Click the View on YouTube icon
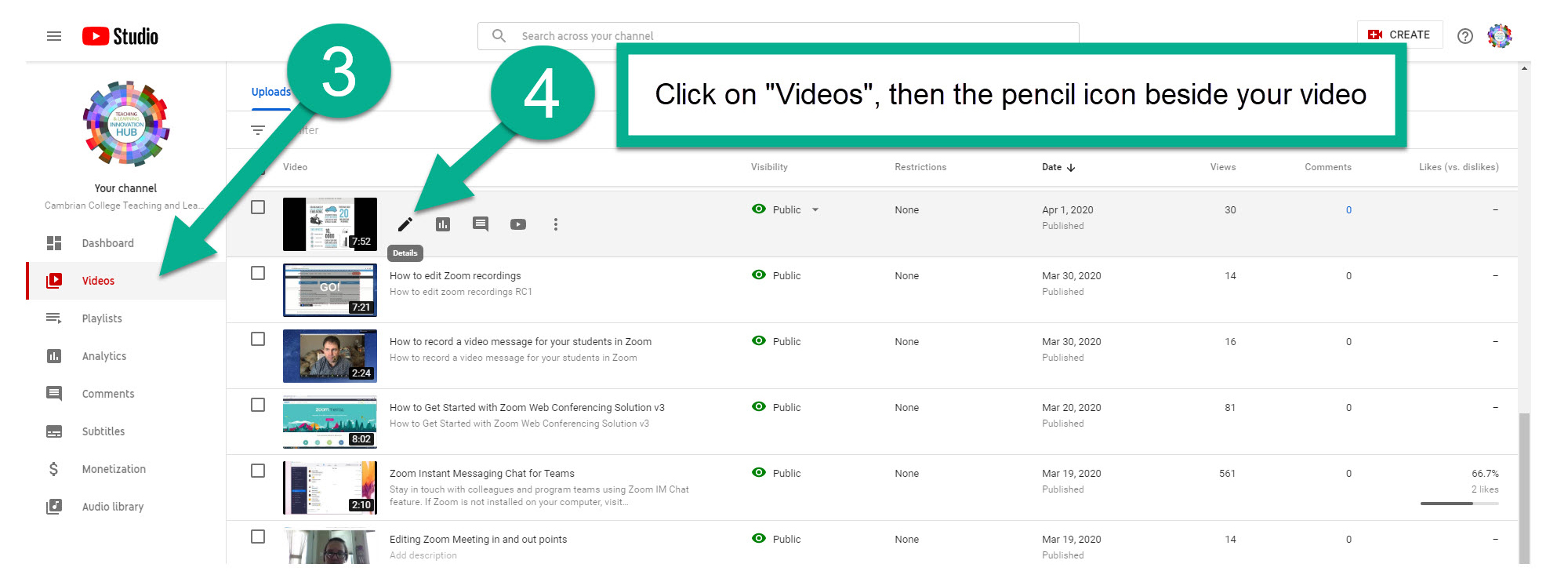 coord(518,224)
